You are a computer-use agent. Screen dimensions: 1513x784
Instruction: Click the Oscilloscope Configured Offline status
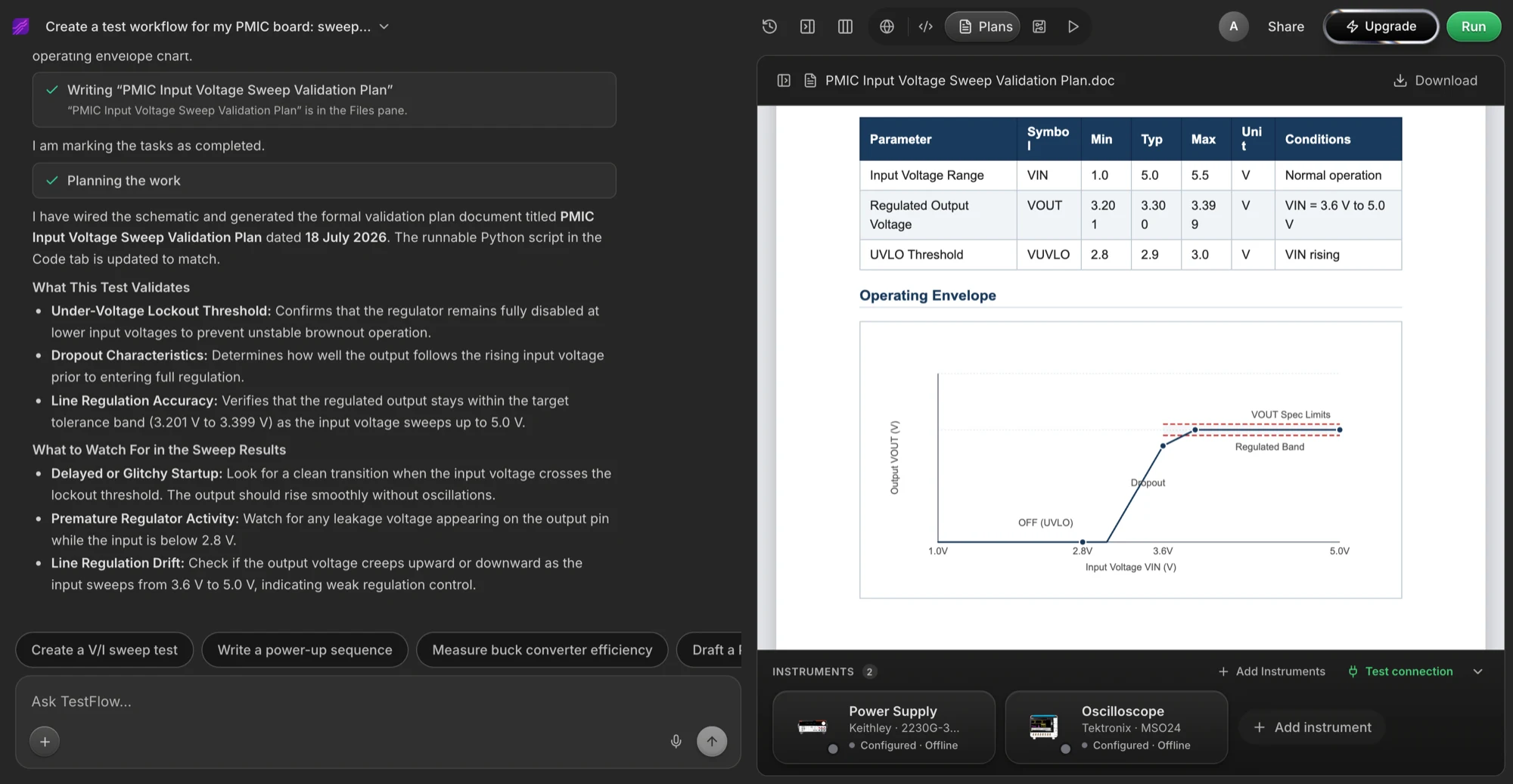click(x=1136, y=745)
